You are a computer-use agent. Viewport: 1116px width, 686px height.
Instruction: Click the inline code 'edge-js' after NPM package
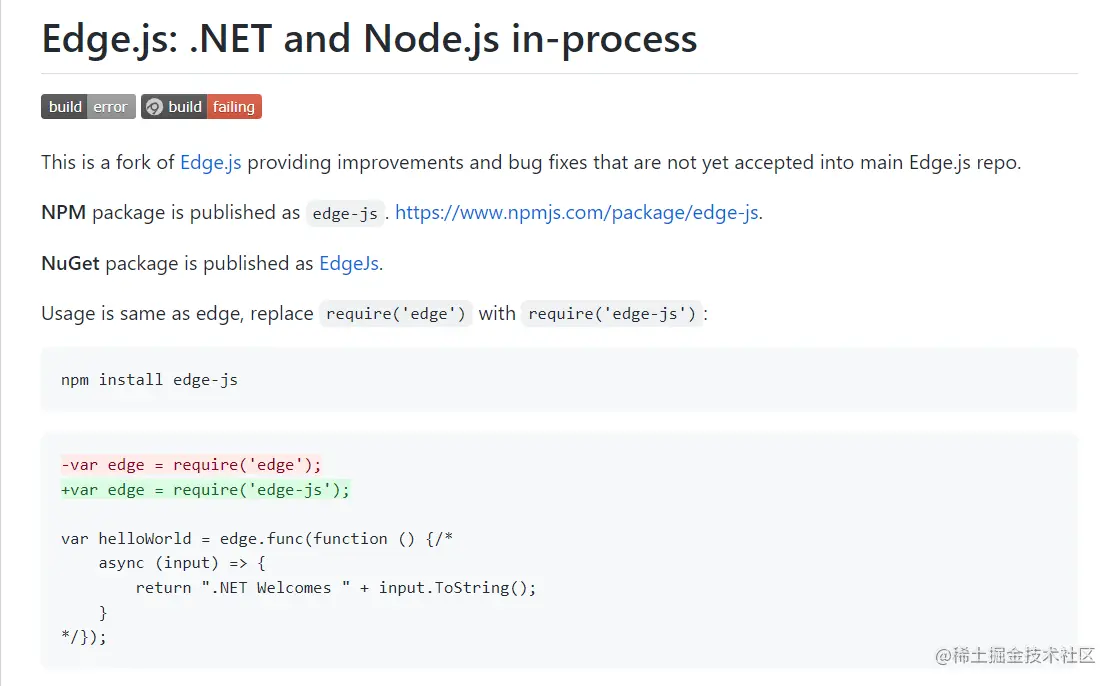pos(345,213)
